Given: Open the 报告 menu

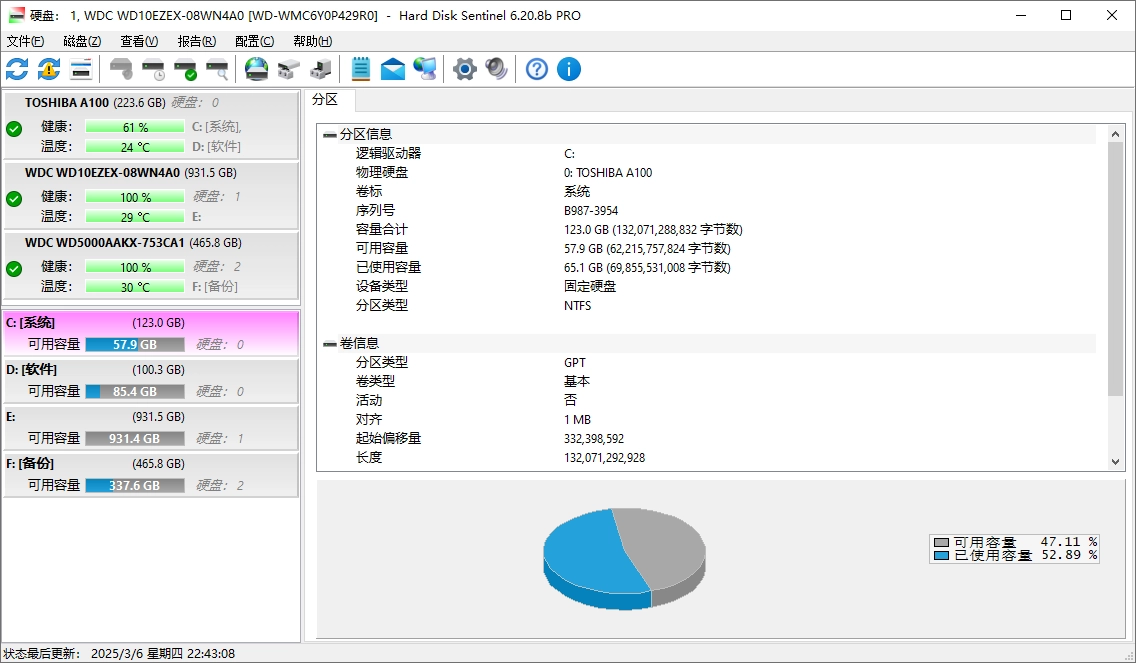Looking at the screenshot, I should click(x=196, y=41).
